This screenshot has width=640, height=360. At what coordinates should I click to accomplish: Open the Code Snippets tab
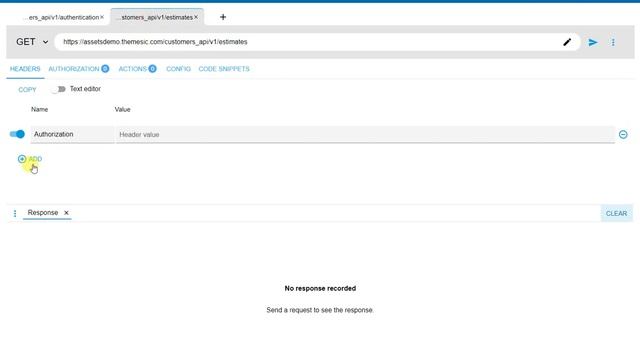[x=224, y=69]
